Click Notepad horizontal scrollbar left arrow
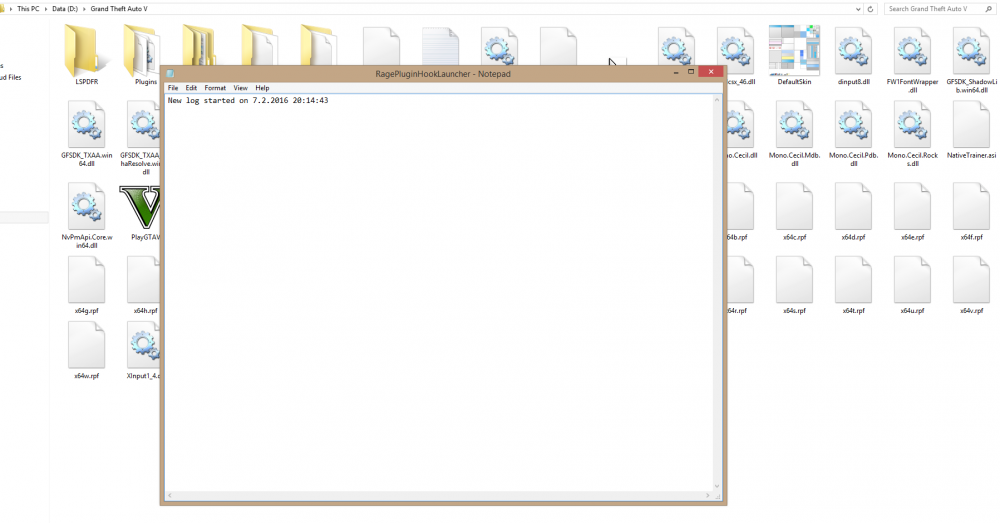The width and height of the screenshot is (1000, 523). point(170,496)
